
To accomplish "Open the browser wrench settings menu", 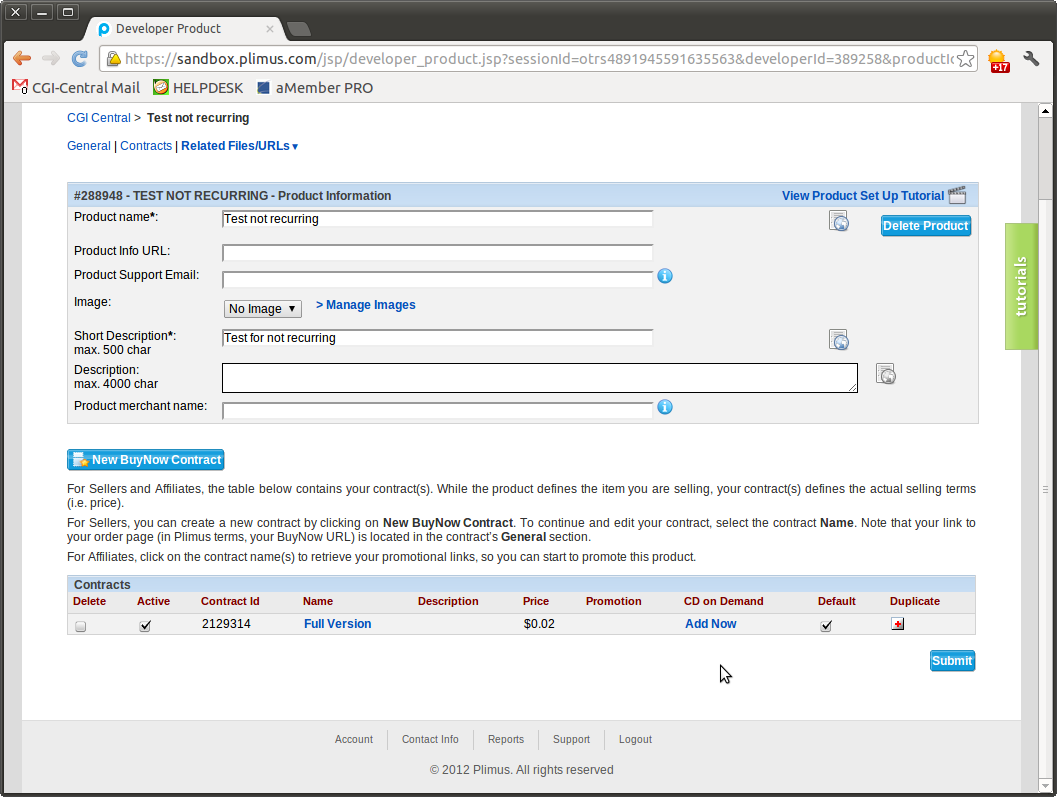I will pyautogui.click(x=1031, y=59).
